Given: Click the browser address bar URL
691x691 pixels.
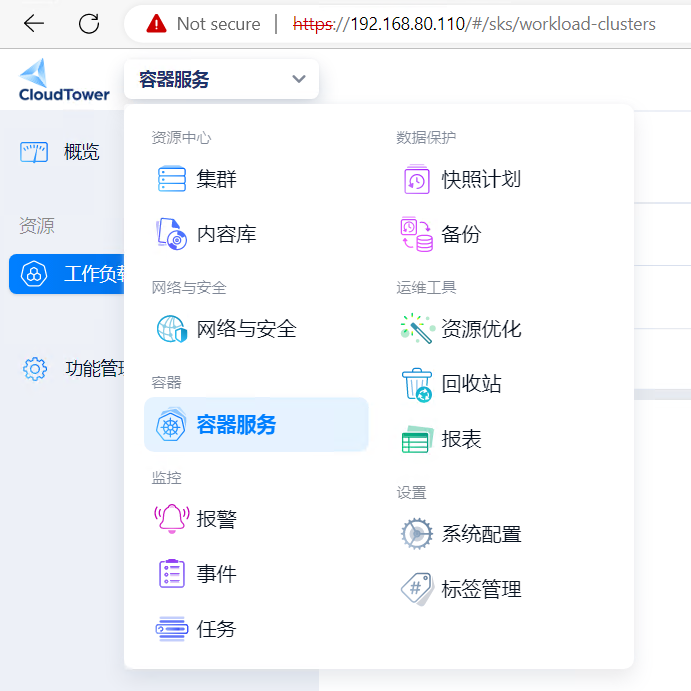Looking at the screenshot, I should 474,24.
